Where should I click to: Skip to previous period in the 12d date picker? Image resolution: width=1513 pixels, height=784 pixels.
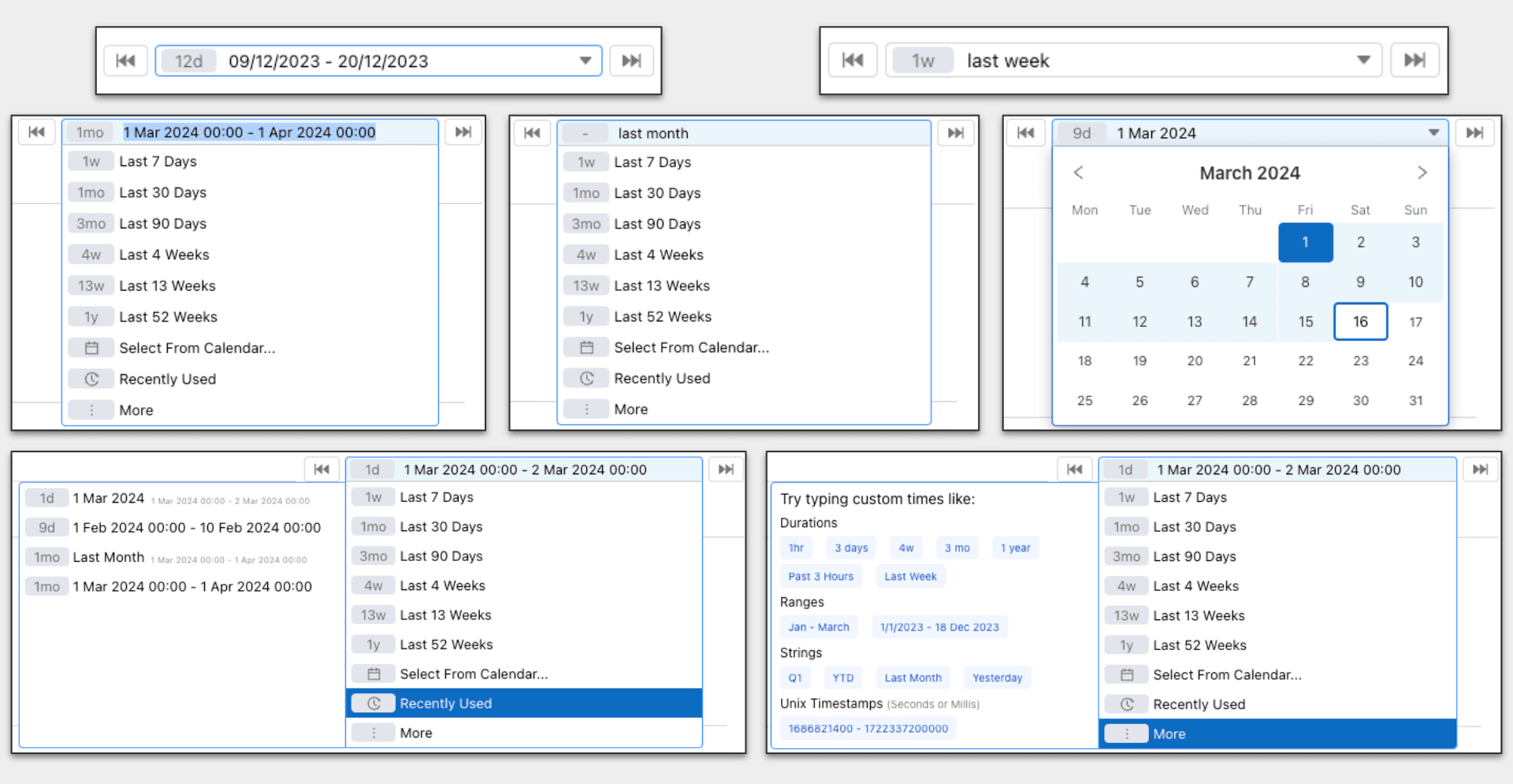(x=126, y=60)
